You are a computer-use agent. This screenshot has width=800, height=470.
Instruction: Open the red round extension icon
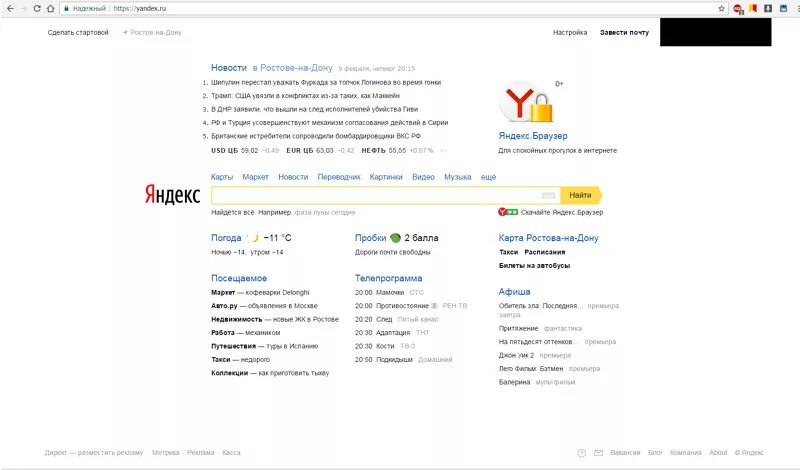(x=738, y=9)
